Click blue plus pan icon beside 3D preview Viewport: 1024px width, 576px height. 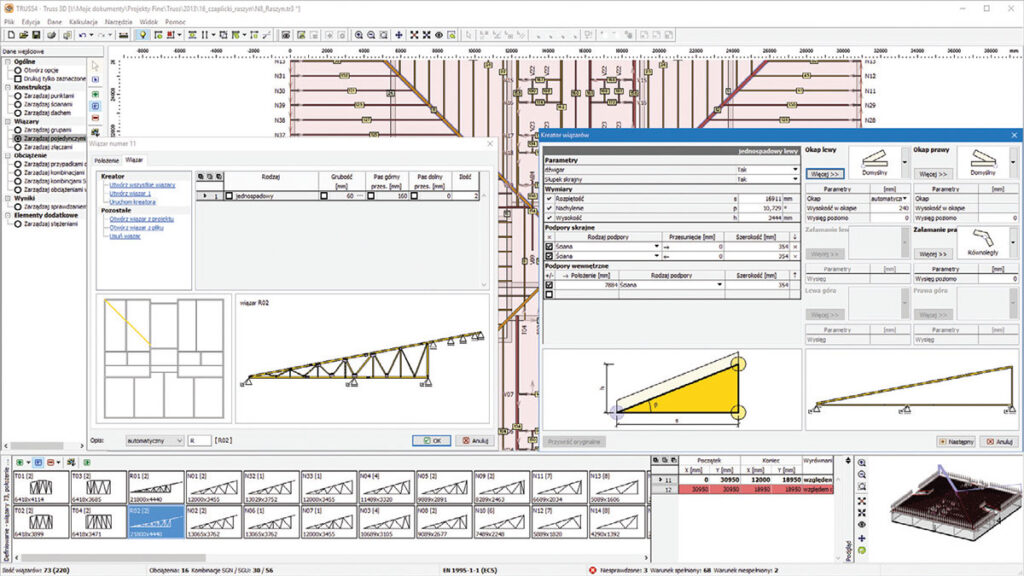coord(861,538)
